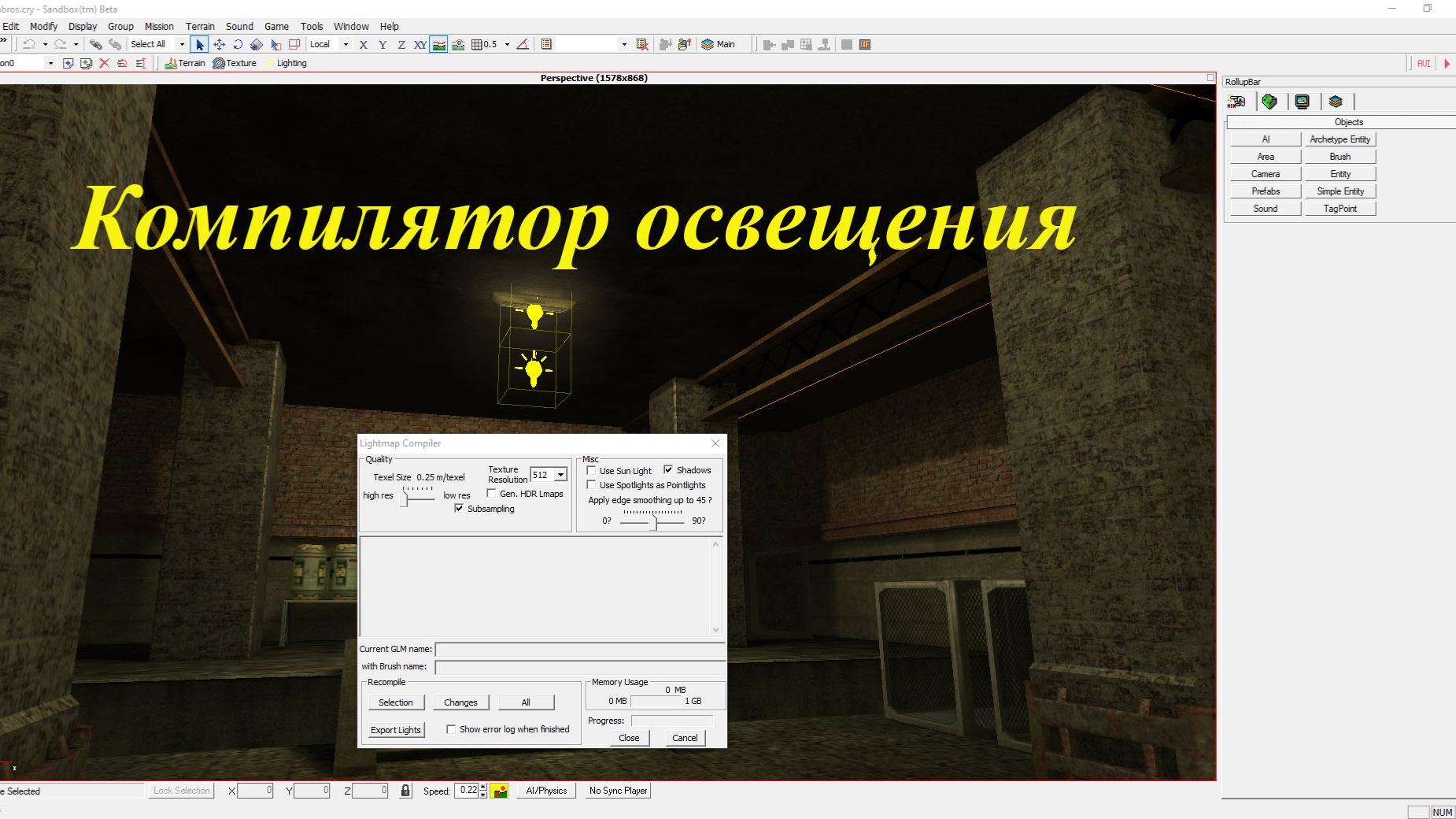Activate the Move tool icon
This screenshot has height=819, width=1456.
pos(219,44)
